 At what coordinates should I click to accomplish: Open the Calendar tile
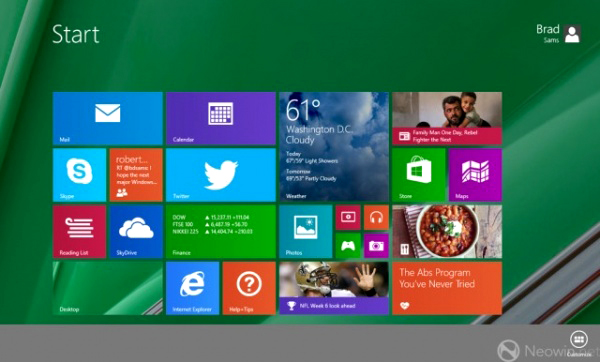pos(221,118)
